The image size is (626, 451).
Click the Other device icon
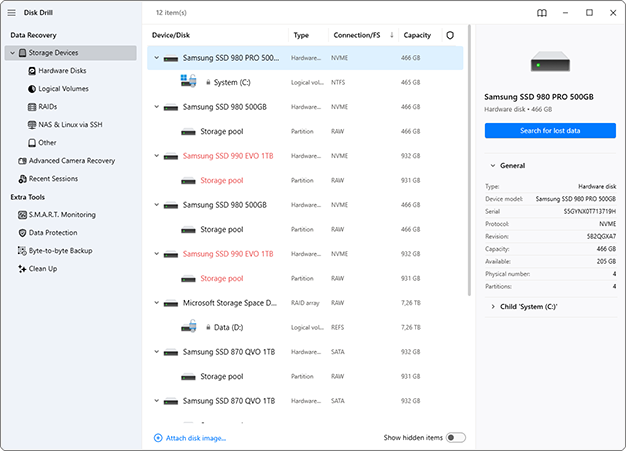coord(32,142)
